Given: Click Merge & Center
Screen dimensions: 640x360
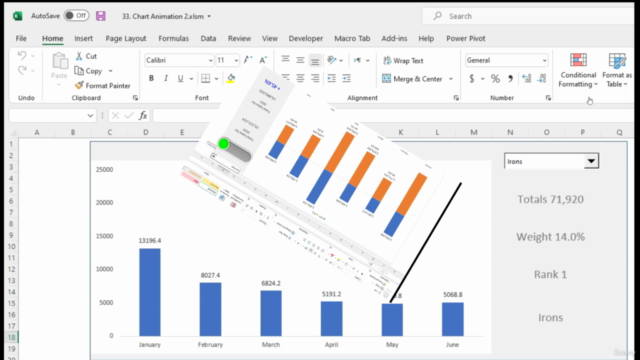Looking at the screenshot, I should 412,79.
